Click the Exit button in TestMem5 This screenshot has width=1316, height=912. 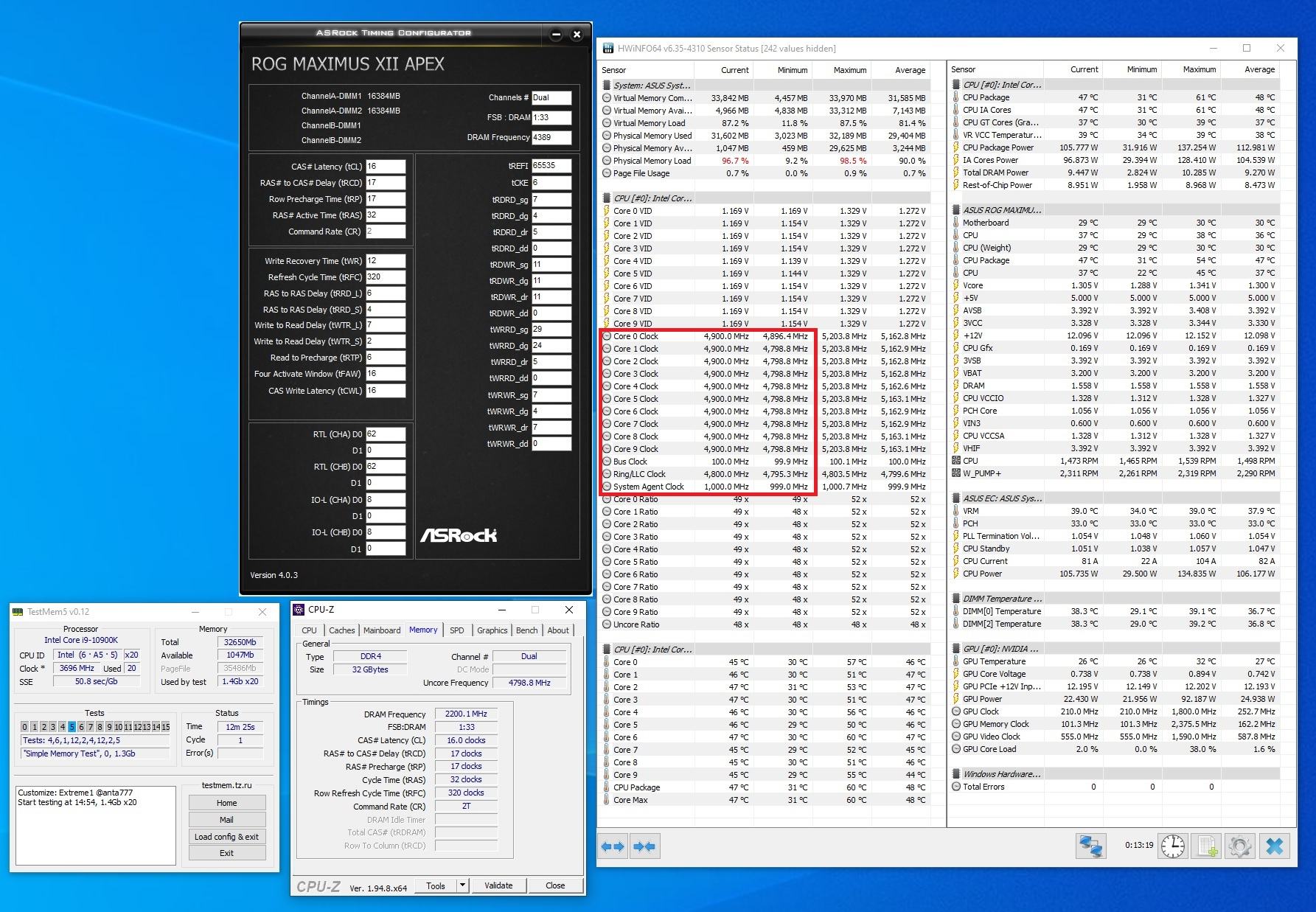(x=227, y=853)
